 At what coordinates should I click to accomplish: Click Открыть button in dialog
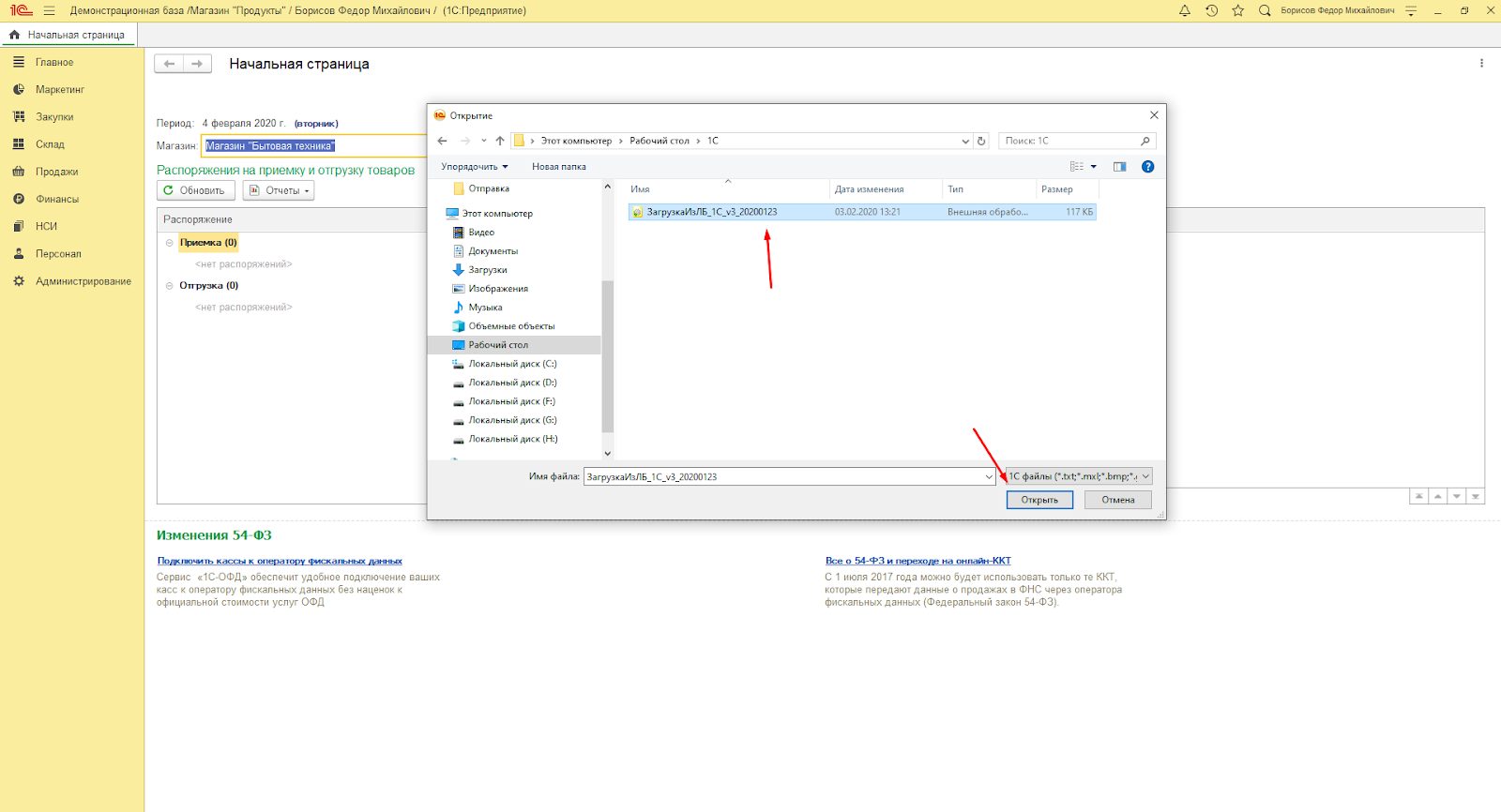coord(1039,500)
